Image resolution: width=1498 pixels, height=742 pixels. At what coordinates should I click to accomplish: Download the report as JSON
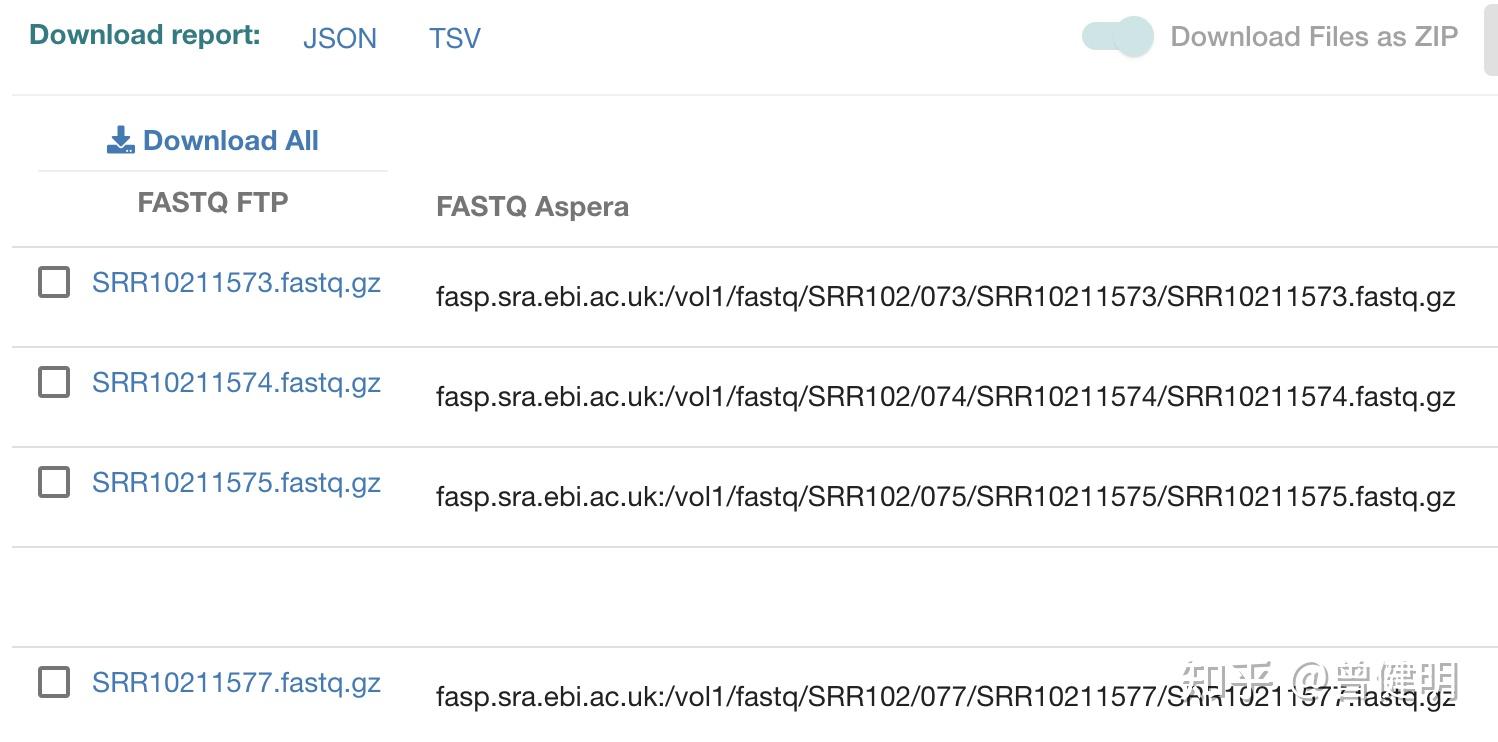tap(340, 39)
